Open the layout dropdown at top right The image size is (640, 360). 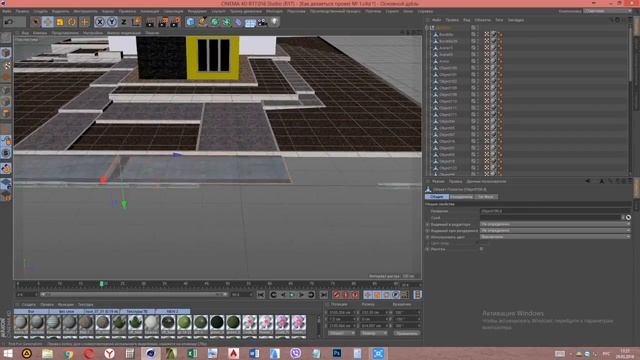(607, 11)
